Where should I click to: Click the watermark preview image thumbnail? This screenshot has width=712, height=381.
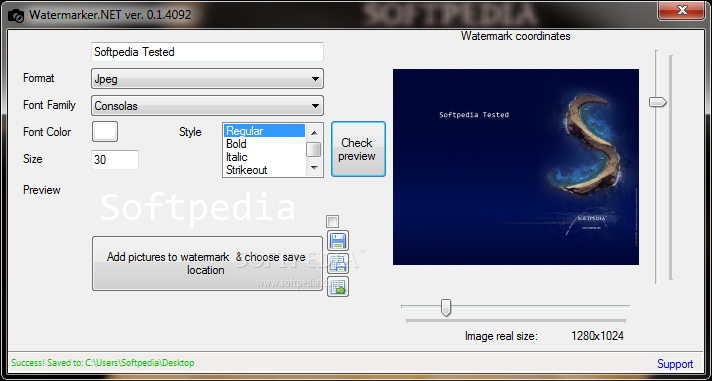[x=516, y=167]
